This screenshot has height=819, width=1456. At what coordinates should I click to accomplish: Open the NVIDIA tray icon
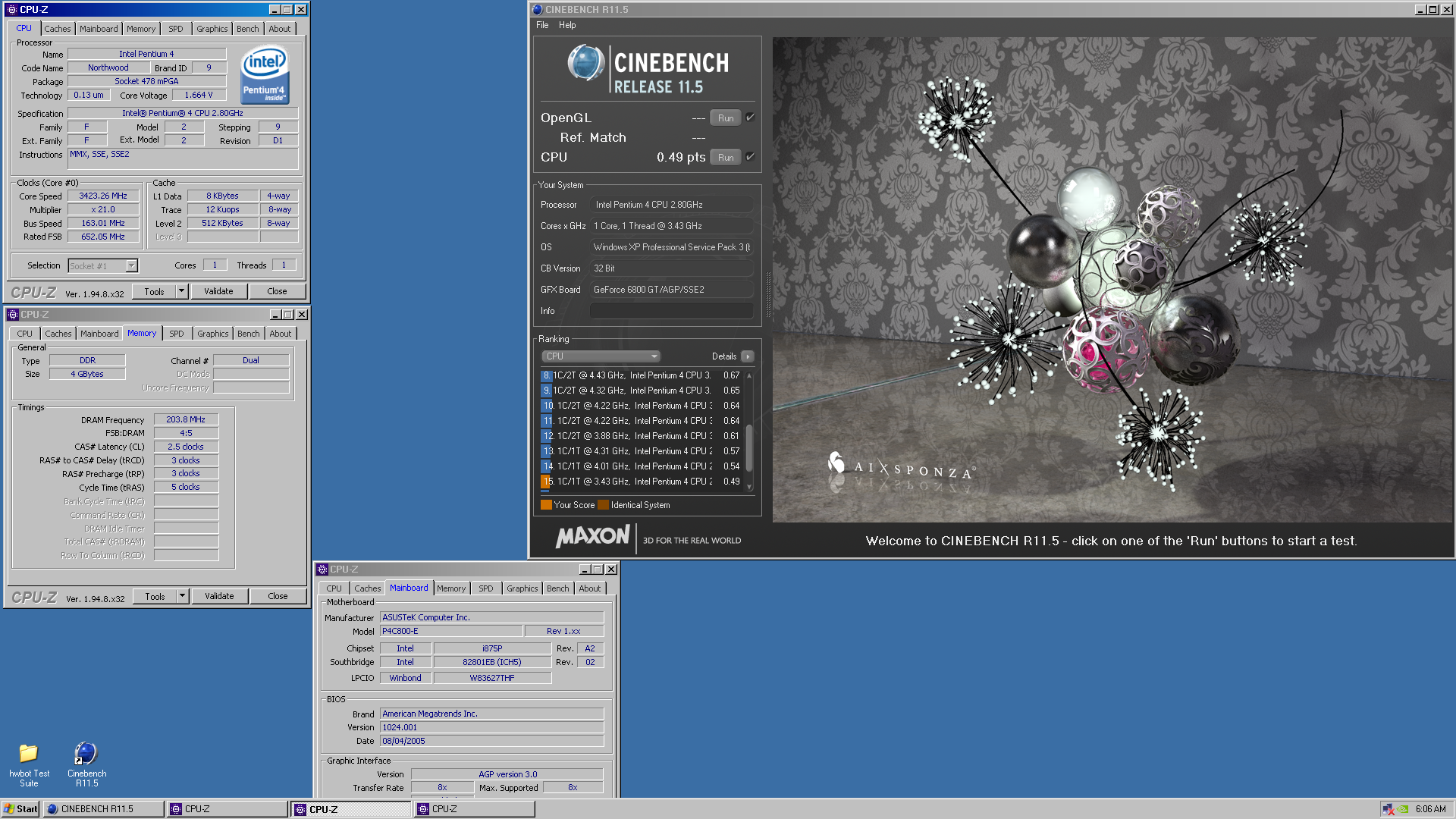(1404, 809)
